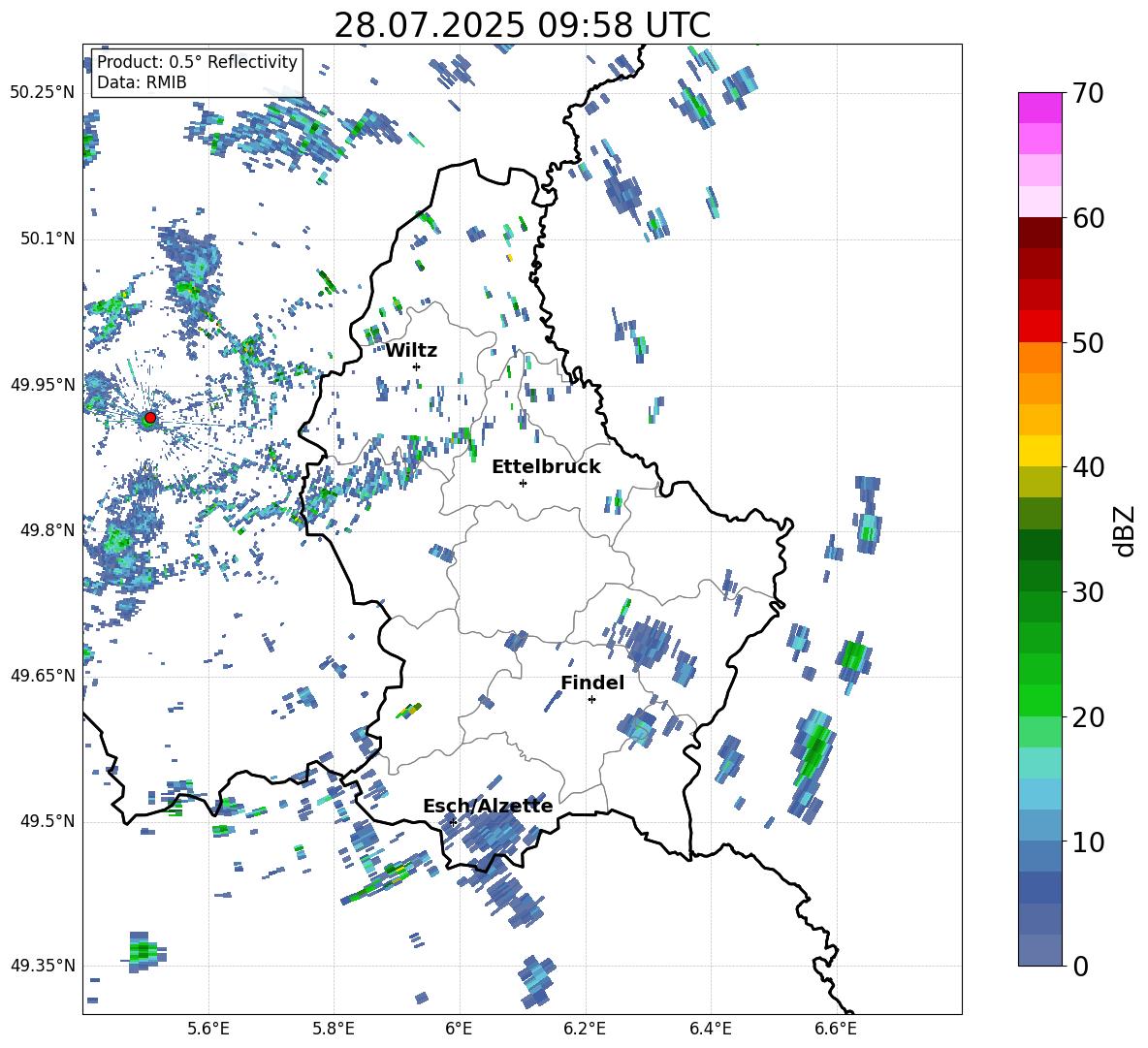
Task: Click the colorbar tick label 20
Action: click(x=1088, y=717)
